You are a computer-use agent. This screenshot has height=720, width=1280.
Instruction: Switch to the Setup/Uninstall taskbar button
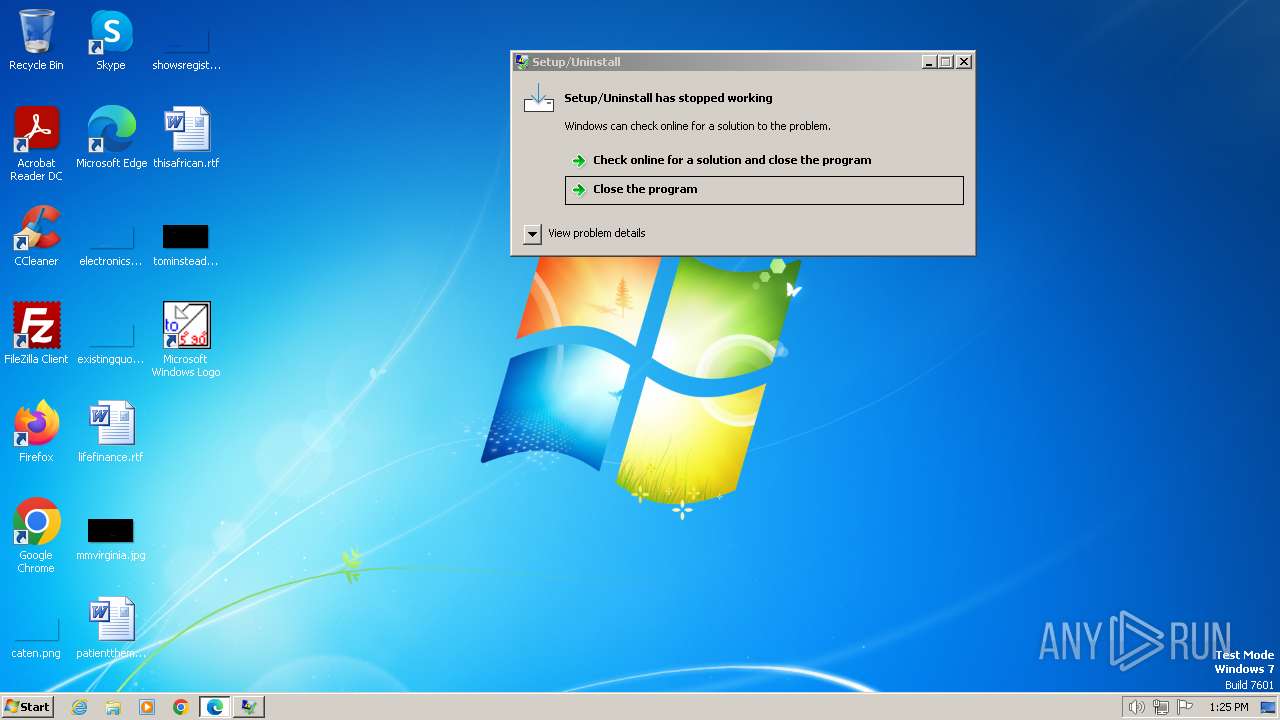click(x=248, y=707)
